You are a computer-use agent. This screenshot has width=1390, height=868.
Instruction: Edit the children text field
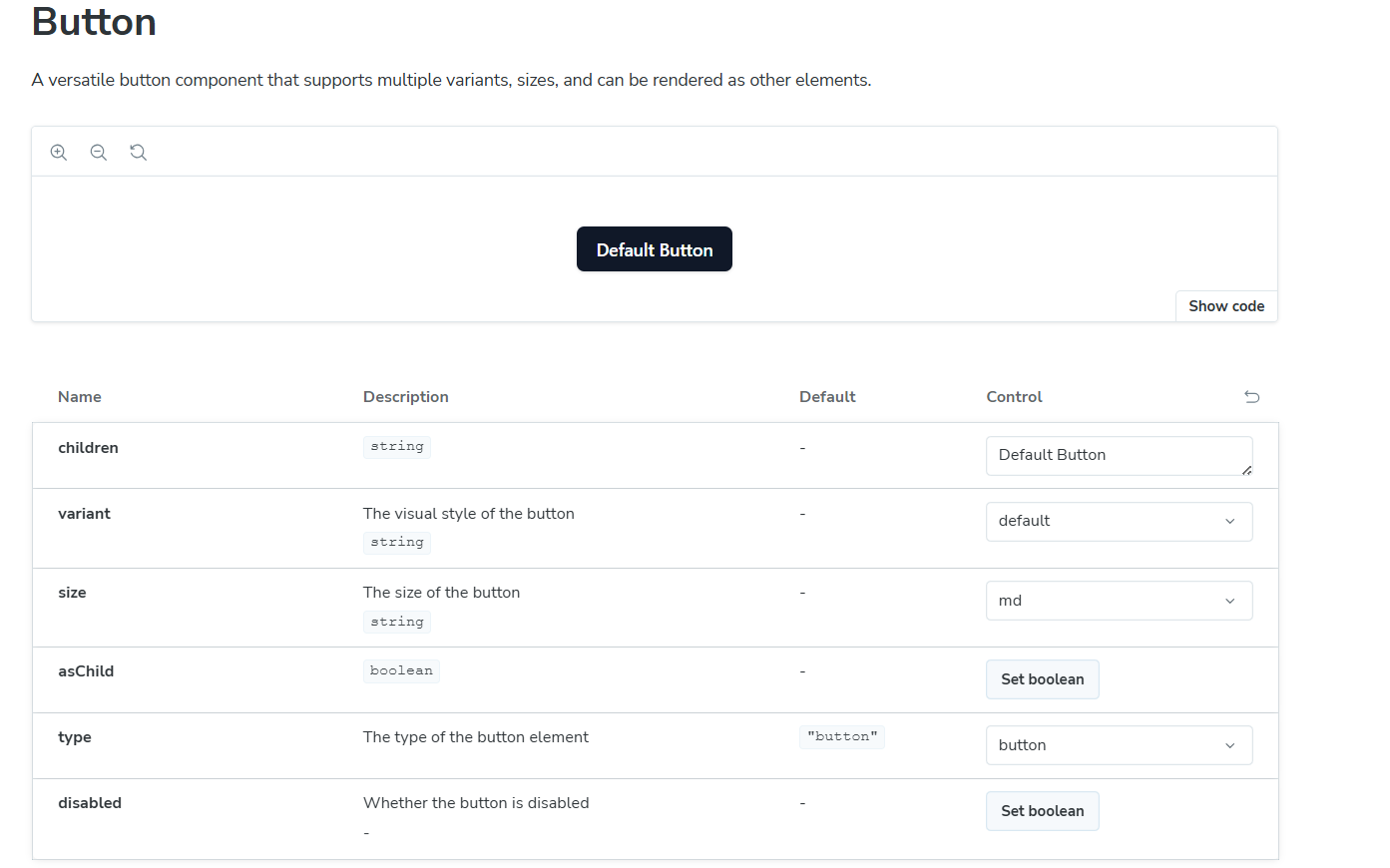click(x=1119, y=455)
